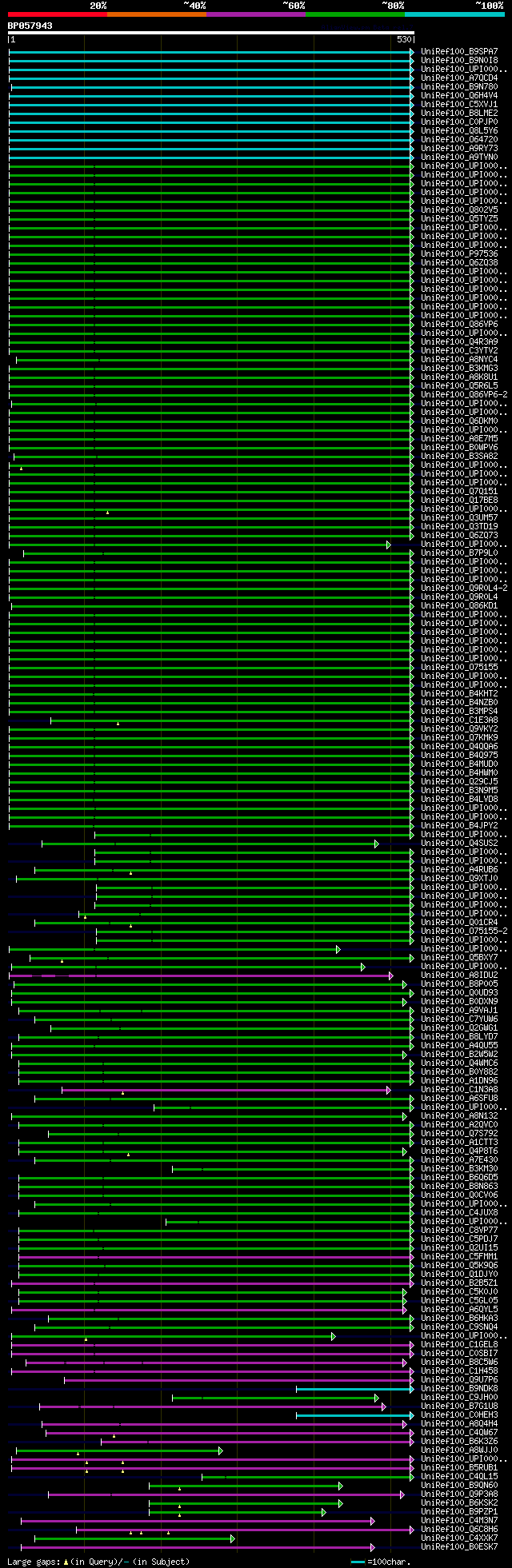Click the purple ~60% identity legend segment
Image resolution: width=512 pixels, height=1568 pixels.
(256, 14)
